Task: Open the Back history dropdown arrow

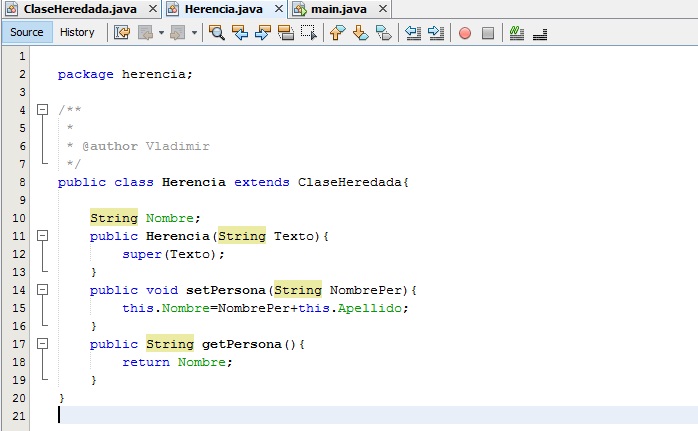Action: (x=161, y=33)
